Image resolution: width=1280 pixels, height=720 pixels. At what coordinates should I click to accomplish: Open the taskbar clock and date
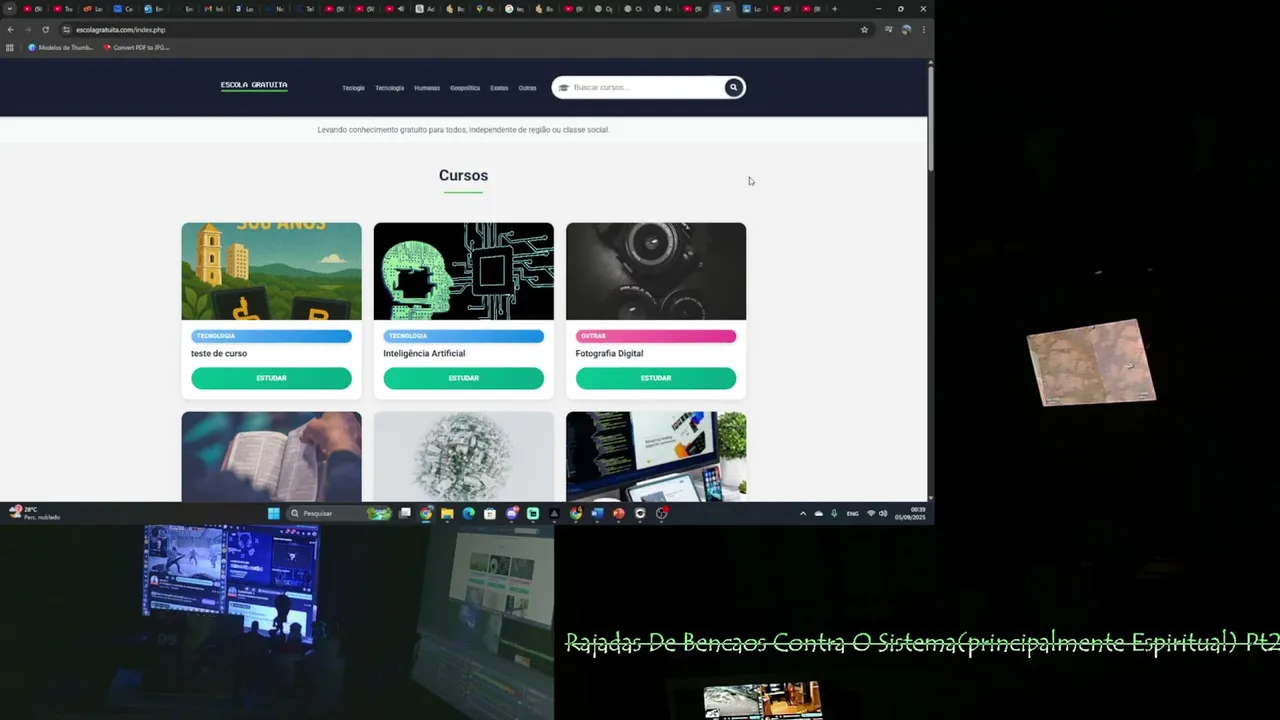click(911, 513)
